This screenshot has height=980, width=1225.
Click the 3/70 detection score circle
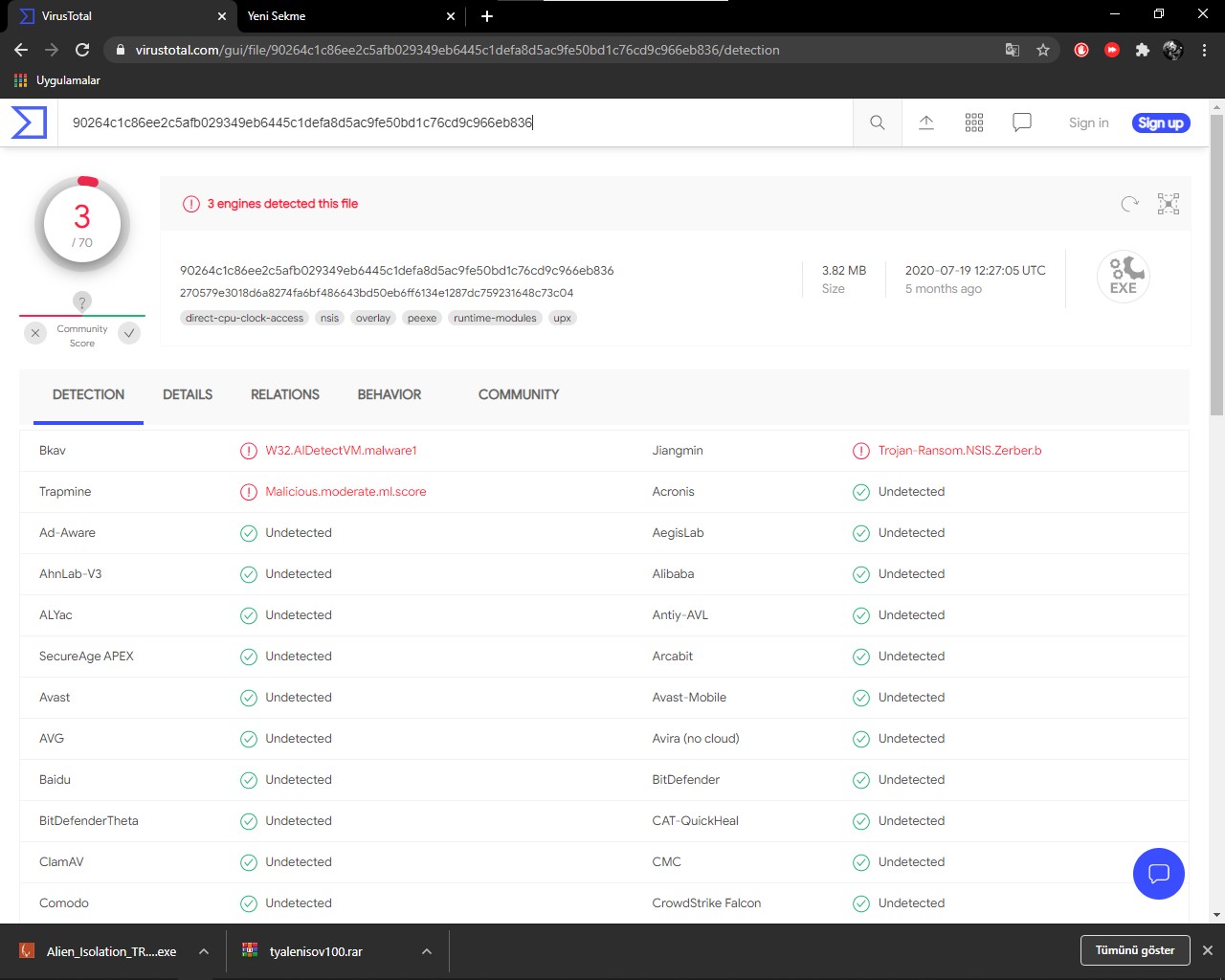click(82, 225)
